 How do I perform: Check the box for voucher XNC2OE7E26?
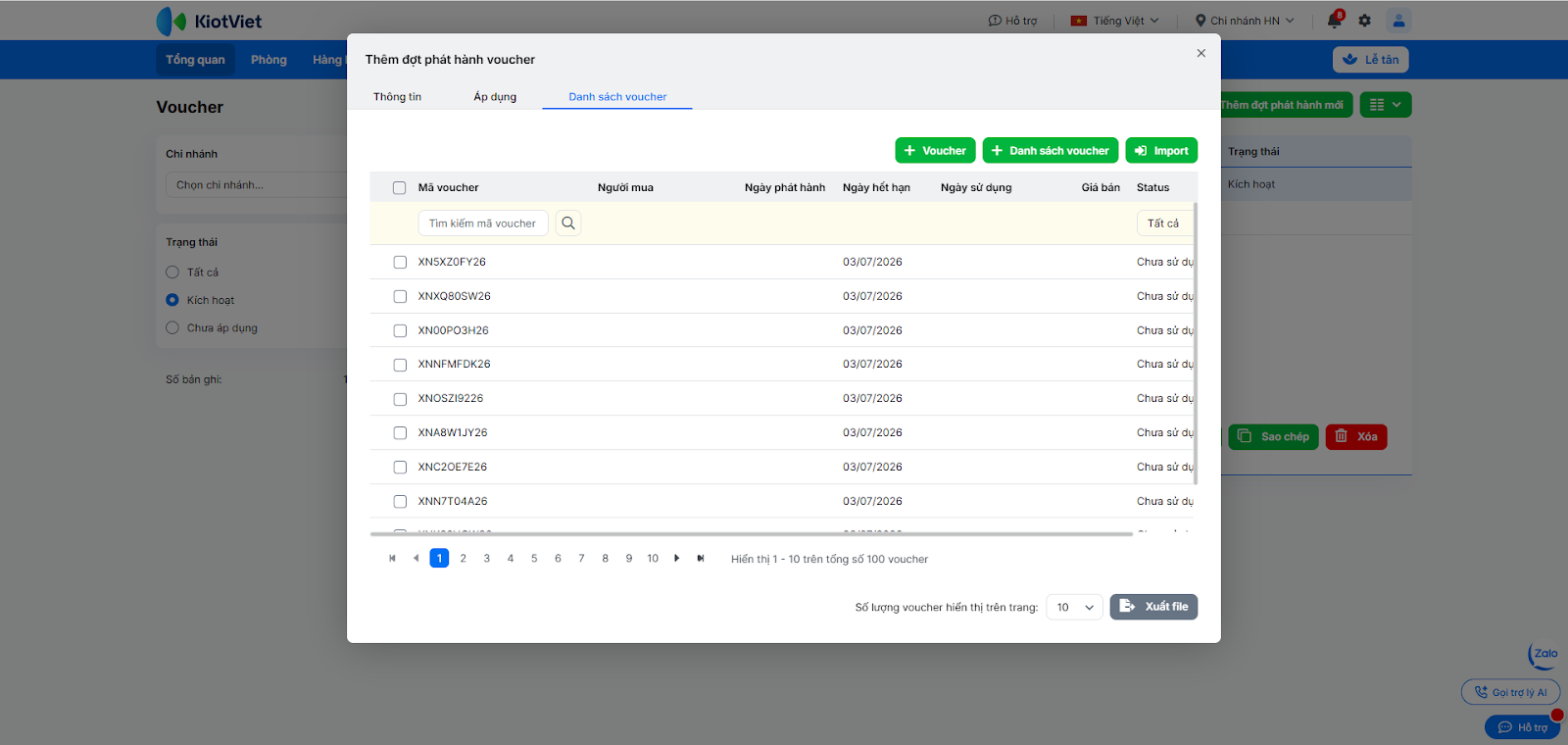[400, 468]
